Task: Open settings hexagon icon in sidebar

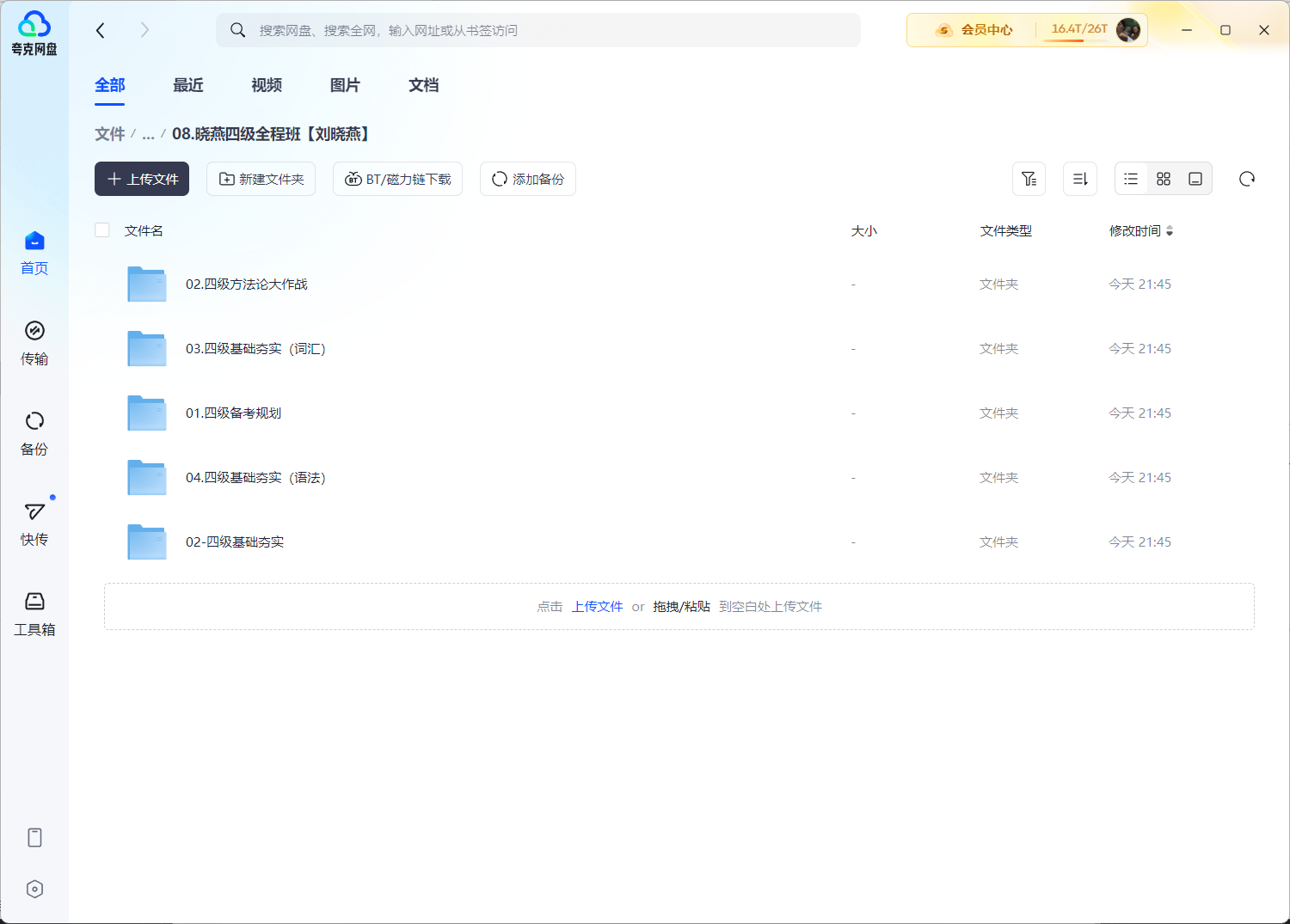Action: (x=34, y=889)
